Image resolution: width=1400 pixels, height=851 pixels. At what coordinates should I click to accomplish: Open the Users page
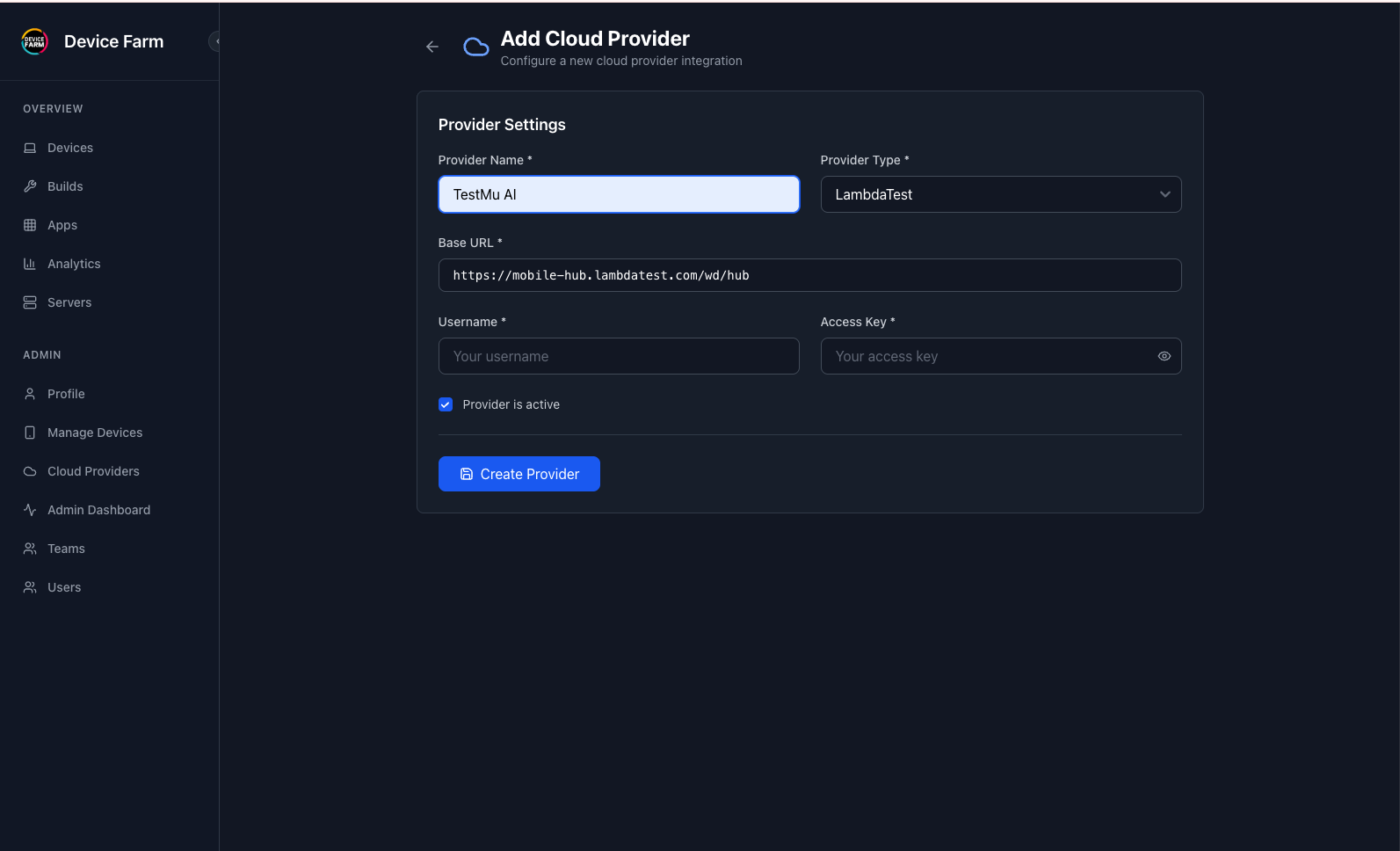64,587
